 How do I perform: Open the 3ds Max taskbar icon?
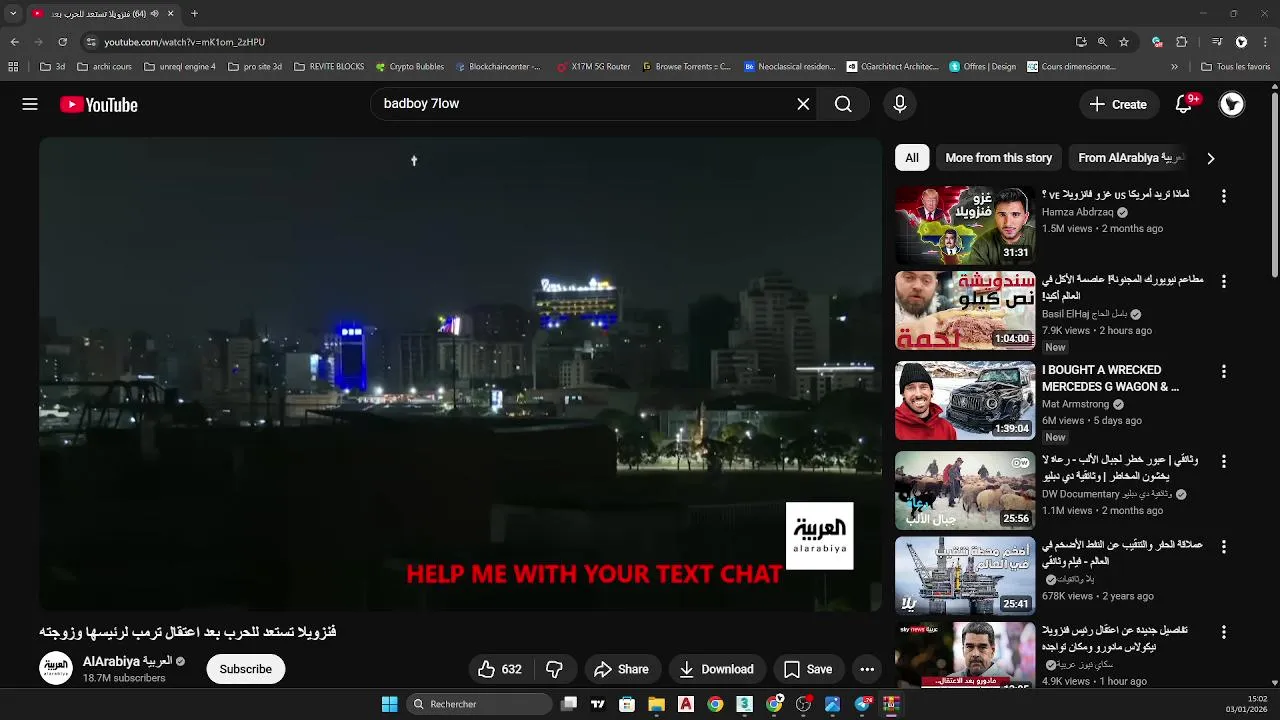pos(744,704)
